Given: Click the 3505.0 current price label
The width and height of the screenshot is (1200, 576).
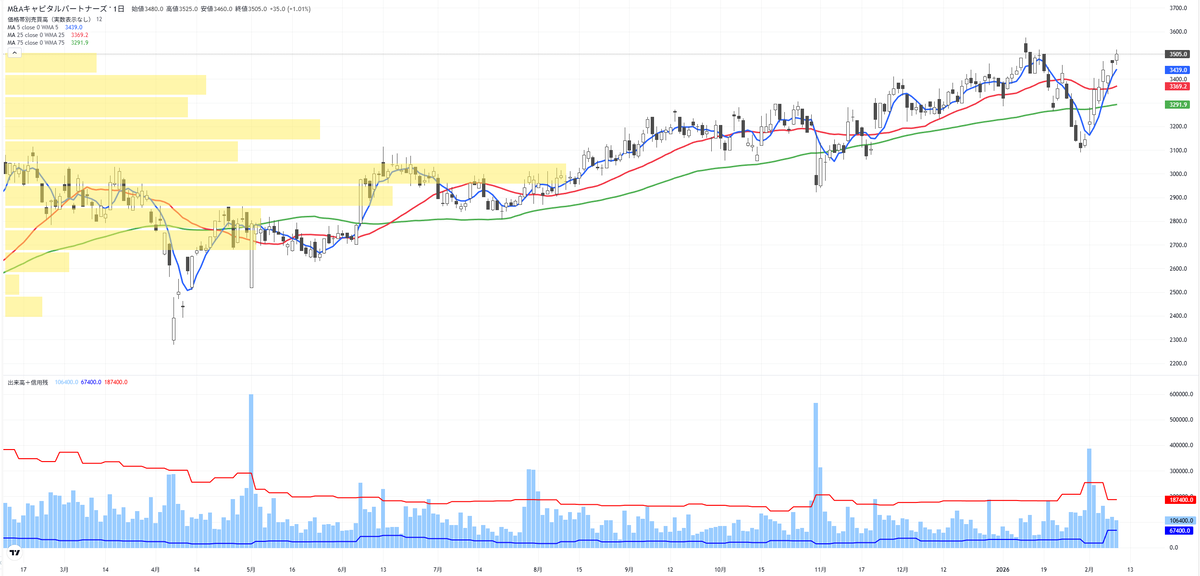Looking at the screenshot, I should coord(1177,54).
